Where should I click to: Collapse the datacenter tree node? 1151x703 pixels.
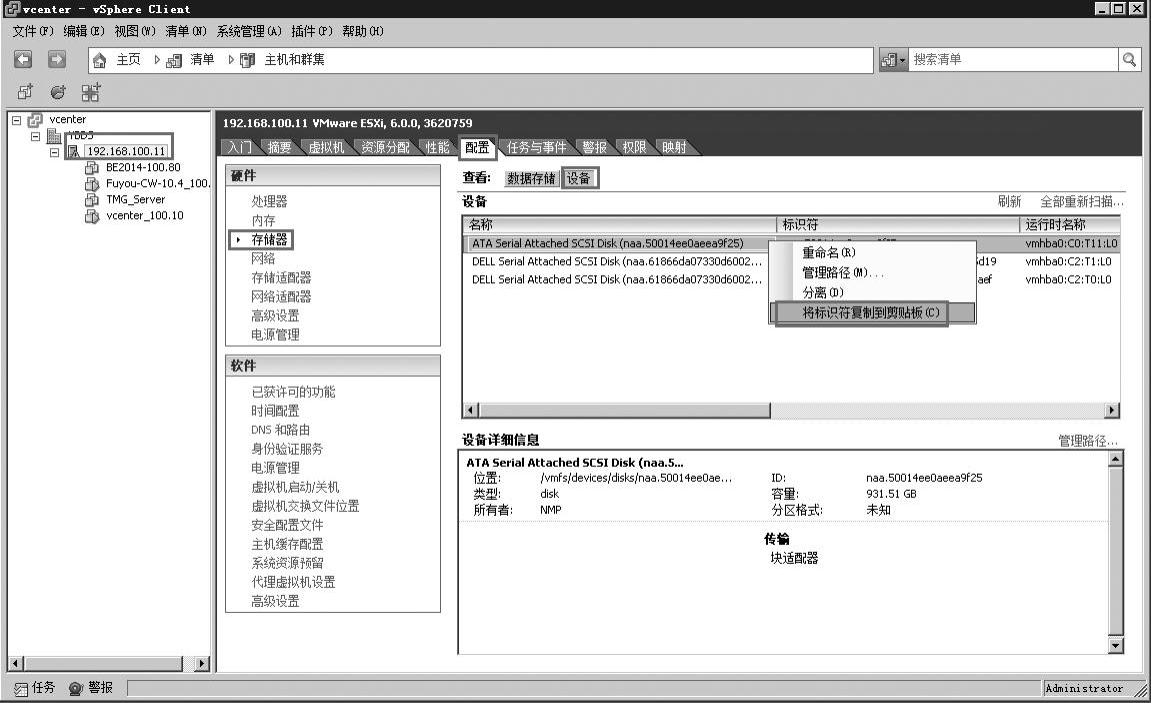point(35,136)
